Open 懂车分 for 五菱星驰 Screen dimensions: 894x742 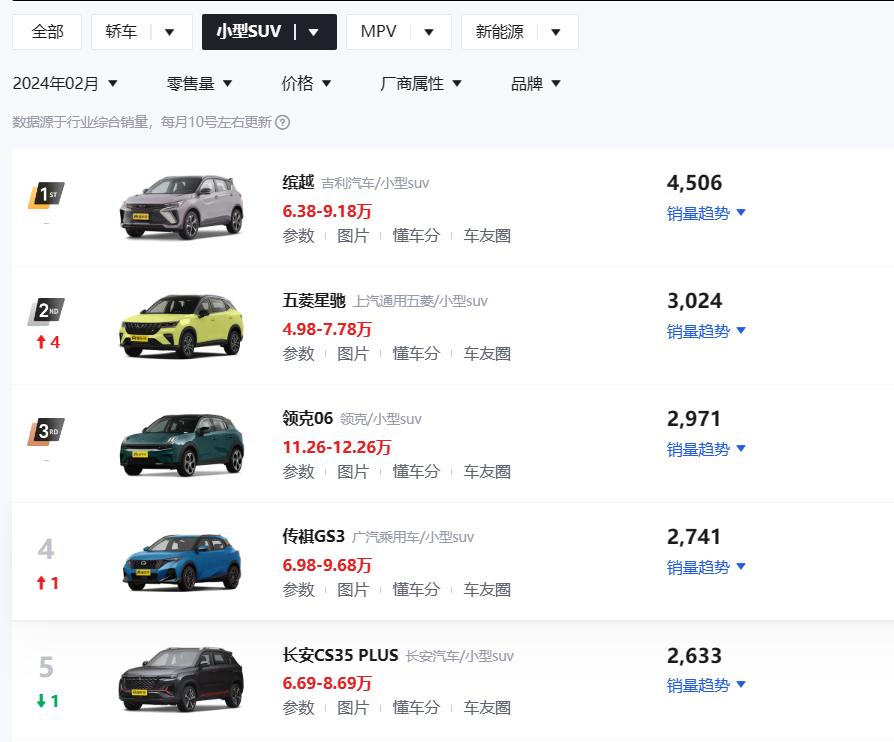[x=416, y=354]
